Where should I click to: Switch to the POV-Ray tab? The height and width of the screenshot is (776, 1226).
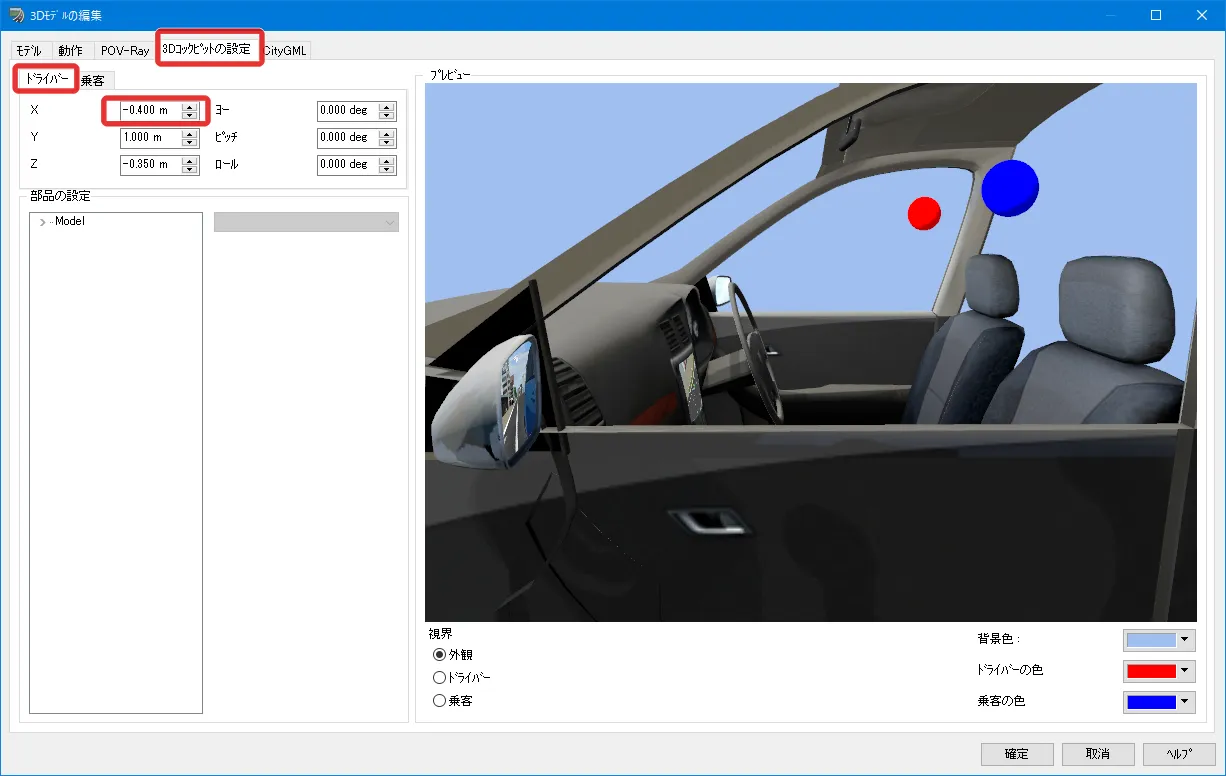pos(125,51)
